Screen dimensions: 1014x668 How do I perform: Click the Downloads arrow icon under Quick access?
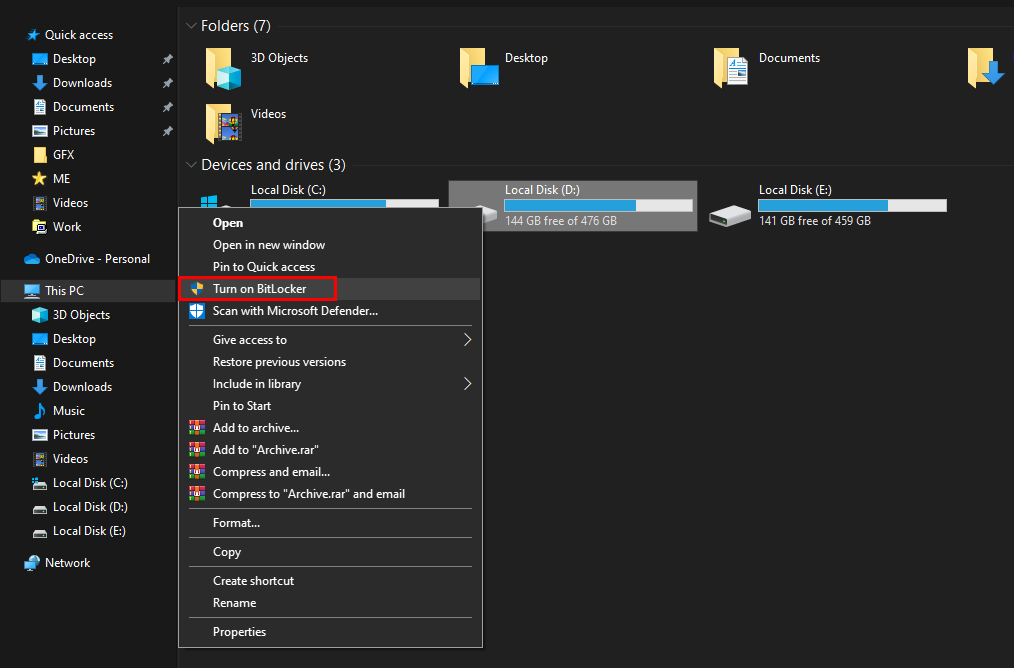[x=39, y=83]
